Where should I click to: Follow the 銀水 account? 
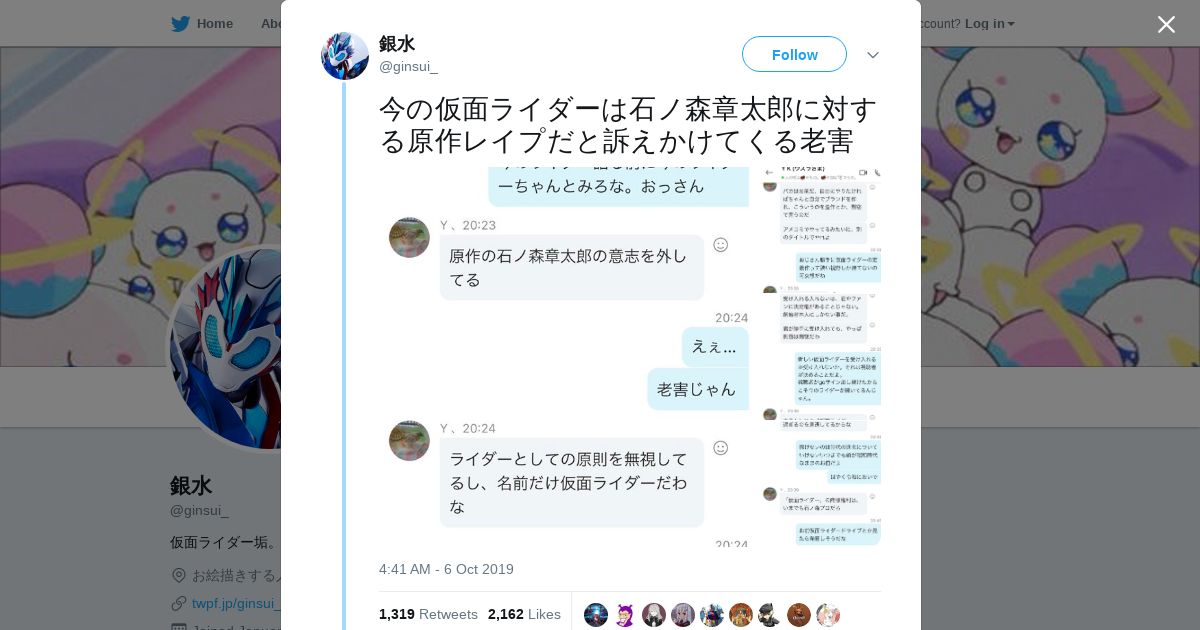794,54
